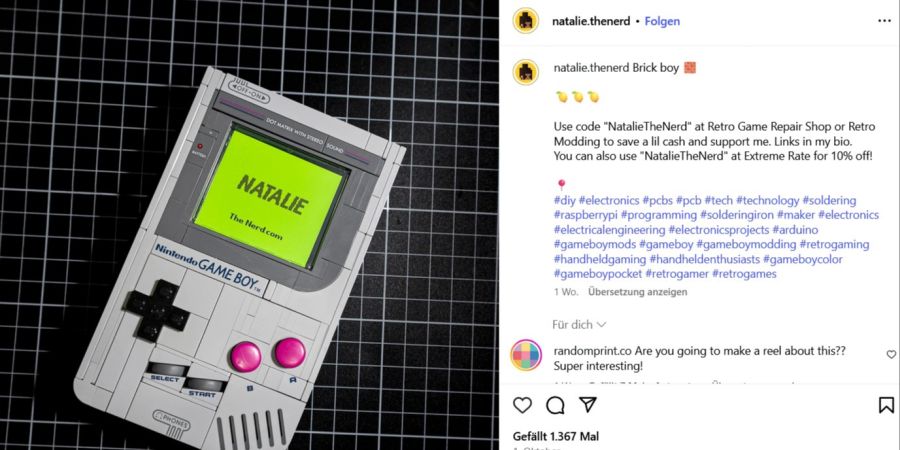Click natalie.thenerd avatar beside the caption
The height and width of the screenshot is (450, 900).
coord(526,72)
